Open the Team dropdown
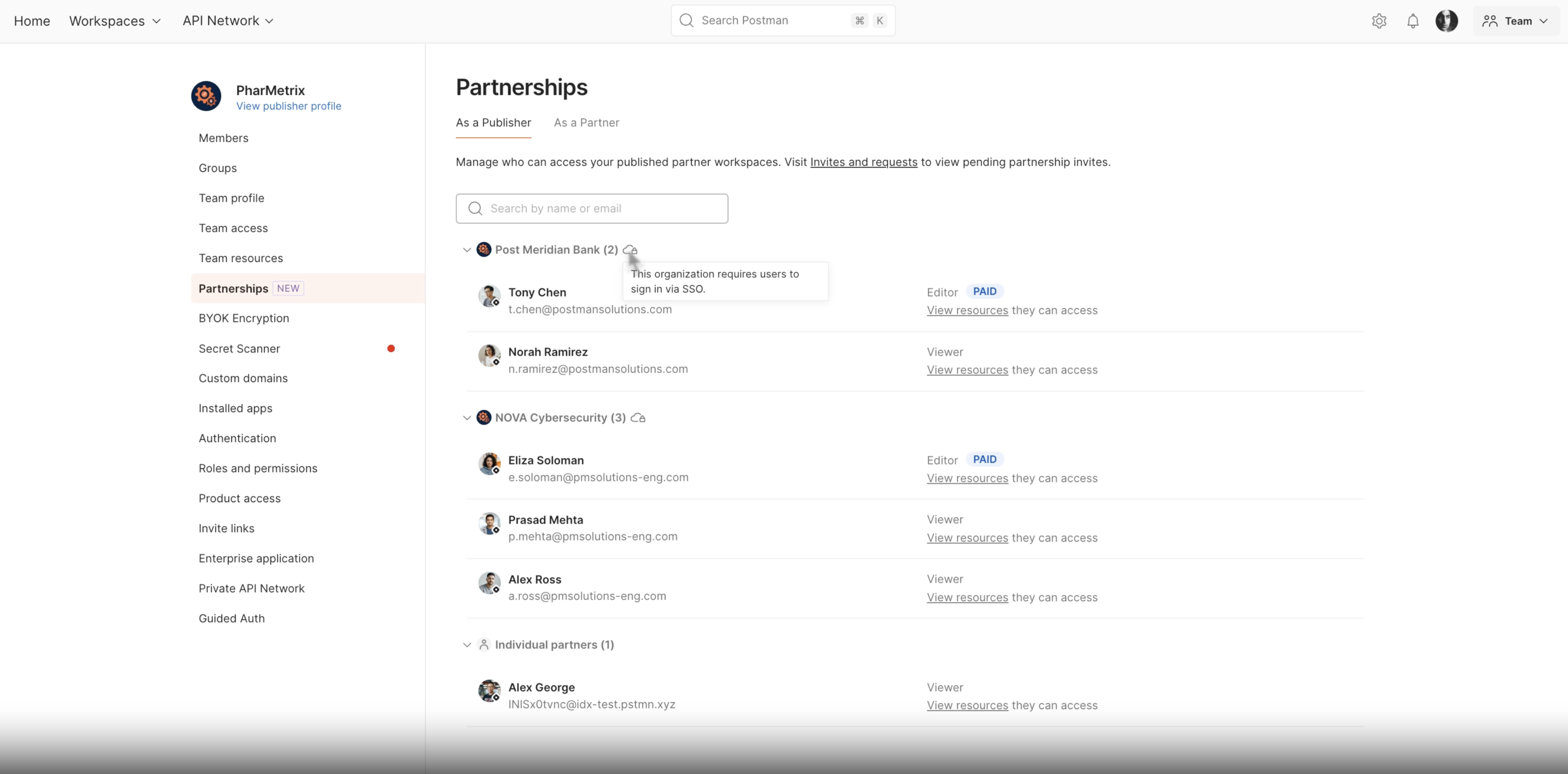1568x774 pixels. tap(1515, 20)
